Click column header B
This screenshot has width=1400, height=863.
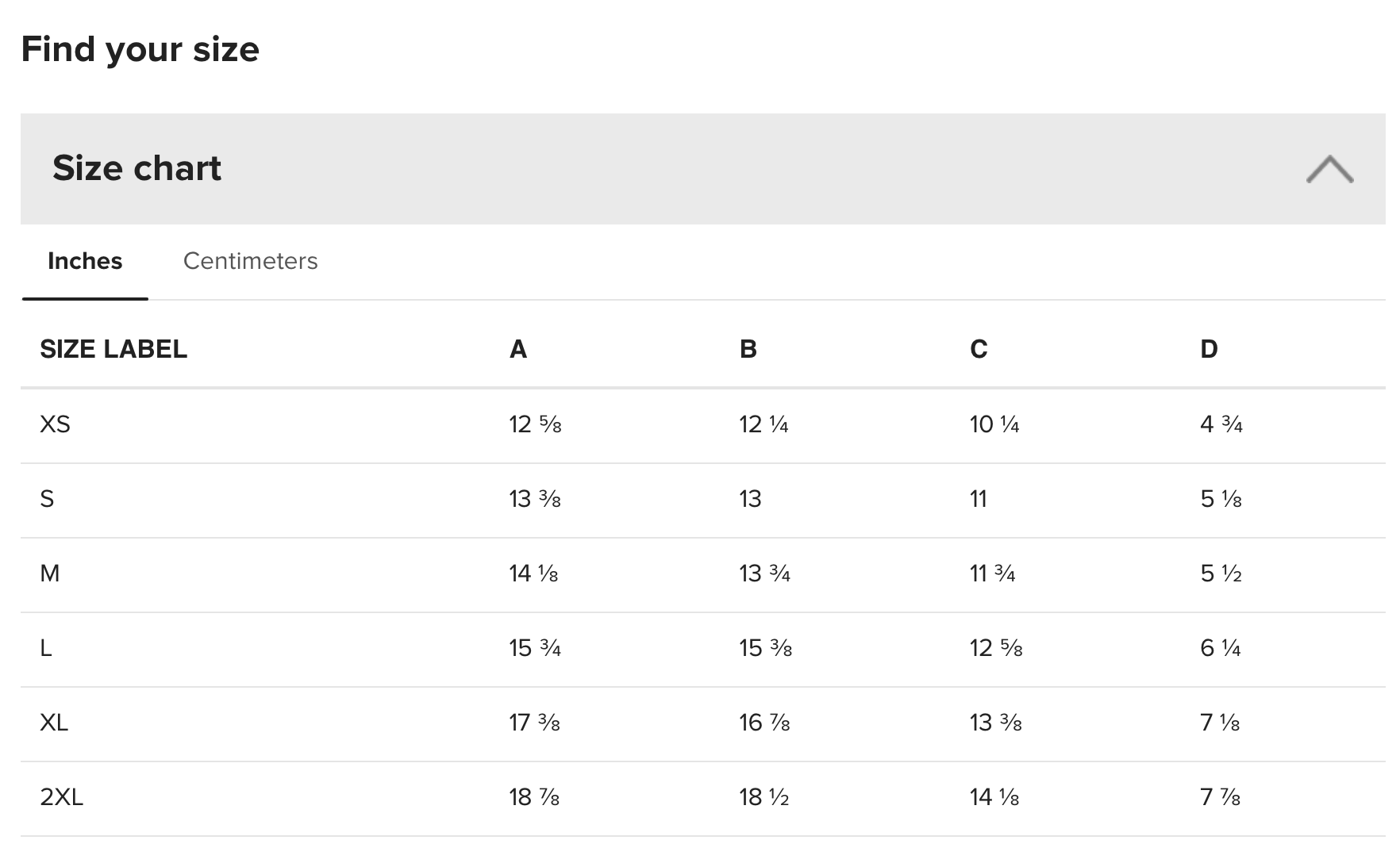(x=748, y=349)
